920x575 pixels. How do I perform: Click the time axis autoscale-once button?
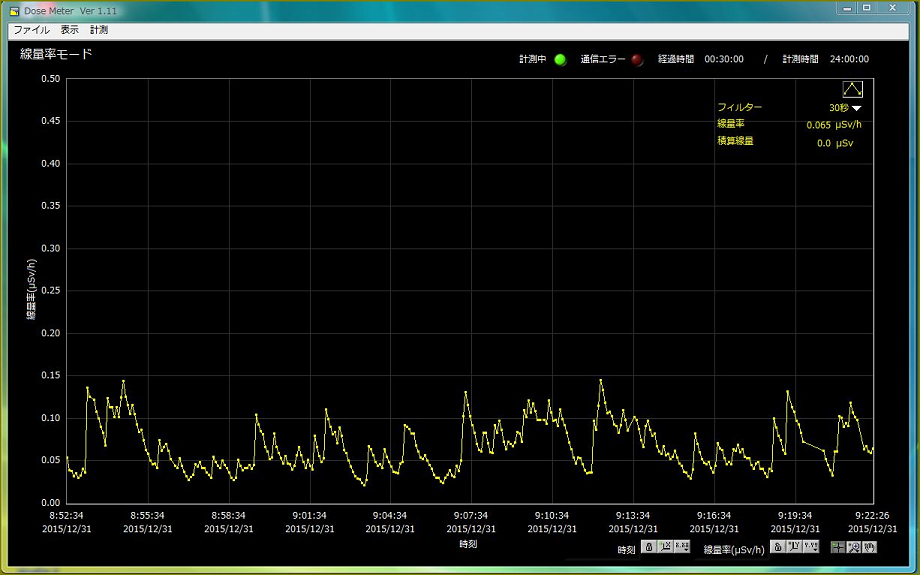pos(665,546)
